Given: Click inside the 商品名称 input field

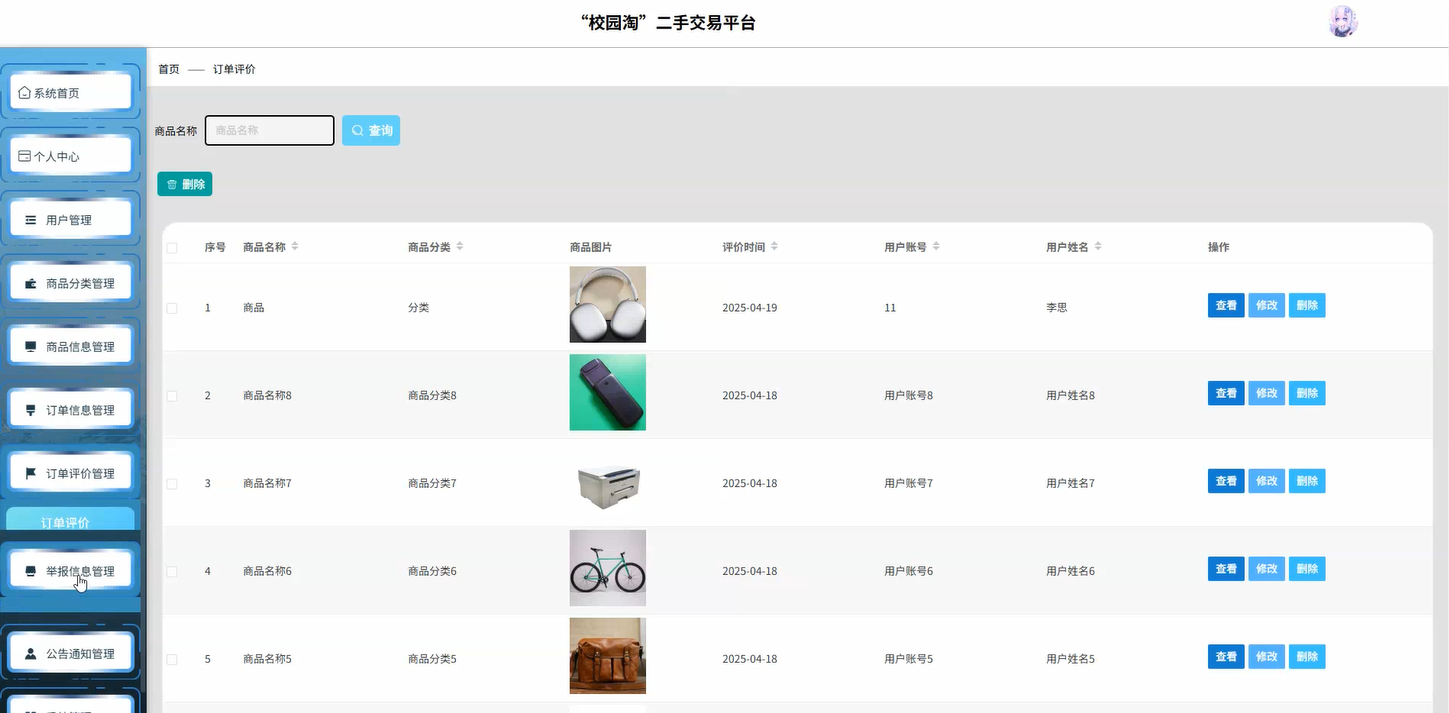Looking at the screenshot, I should pyautogui.click(x=268, y=130).
